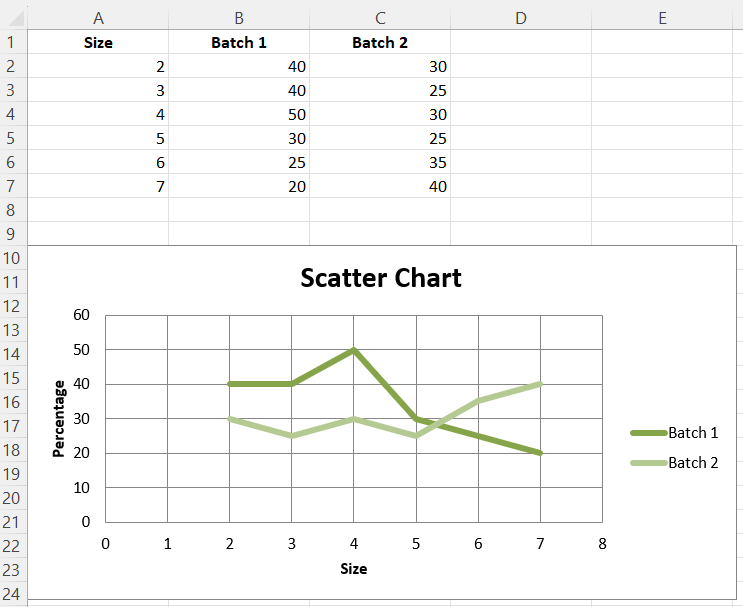This screenshot has height=607, width=743.
Task: Select empty cell D2
Action: click(521, 66)
